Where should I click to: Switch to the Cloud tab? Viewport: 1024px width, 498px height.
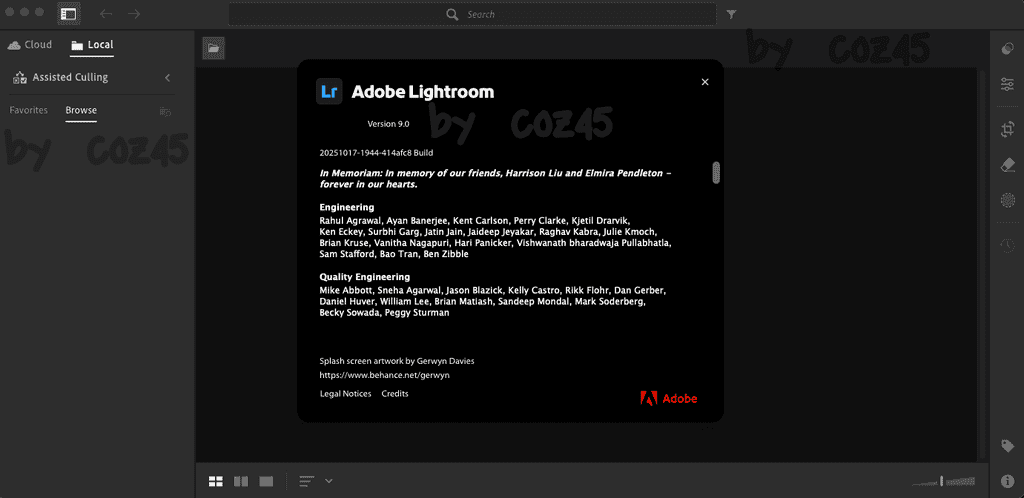(x=30, y=44)
